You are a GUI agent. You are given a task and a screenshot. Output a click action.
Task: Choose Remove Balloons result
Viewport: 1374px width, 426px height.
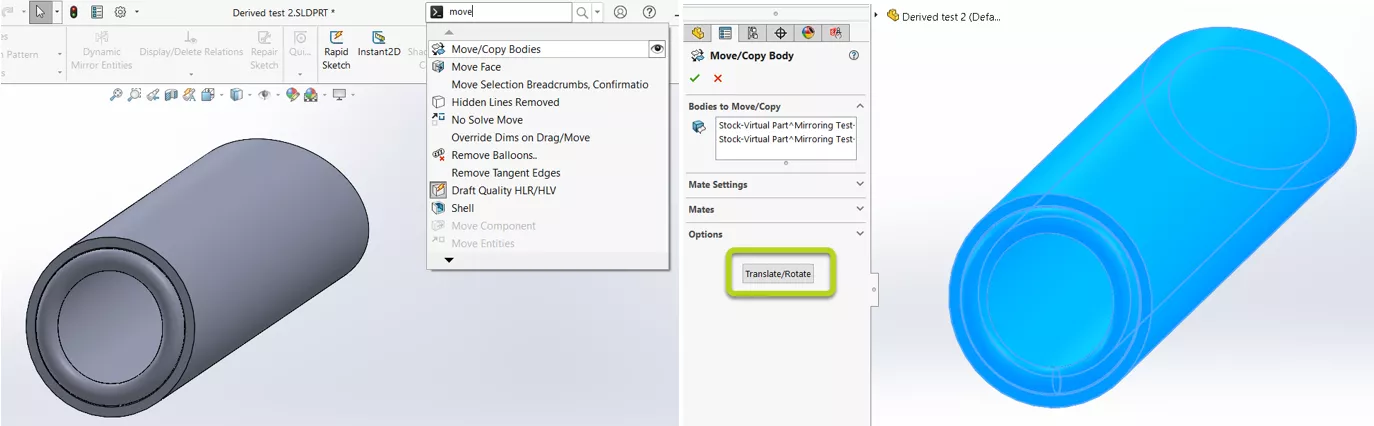[548, 155]
